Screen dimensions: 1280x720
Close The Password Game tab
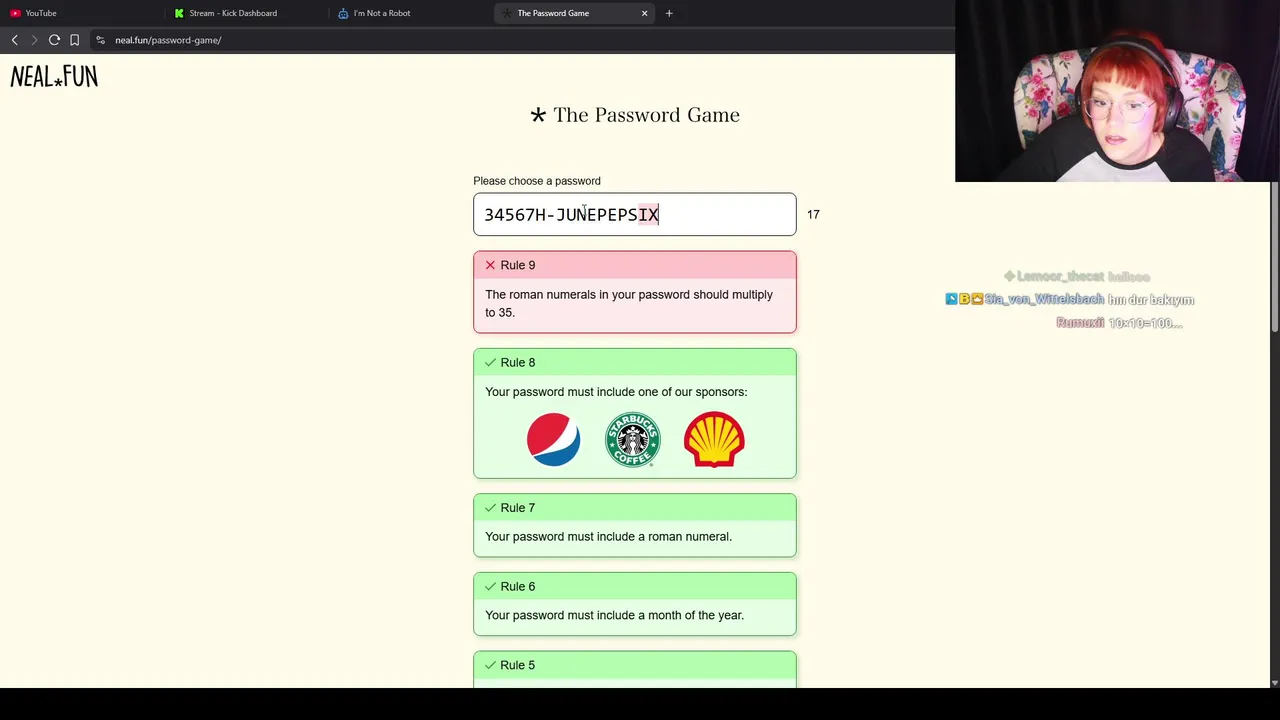[644, 13]
